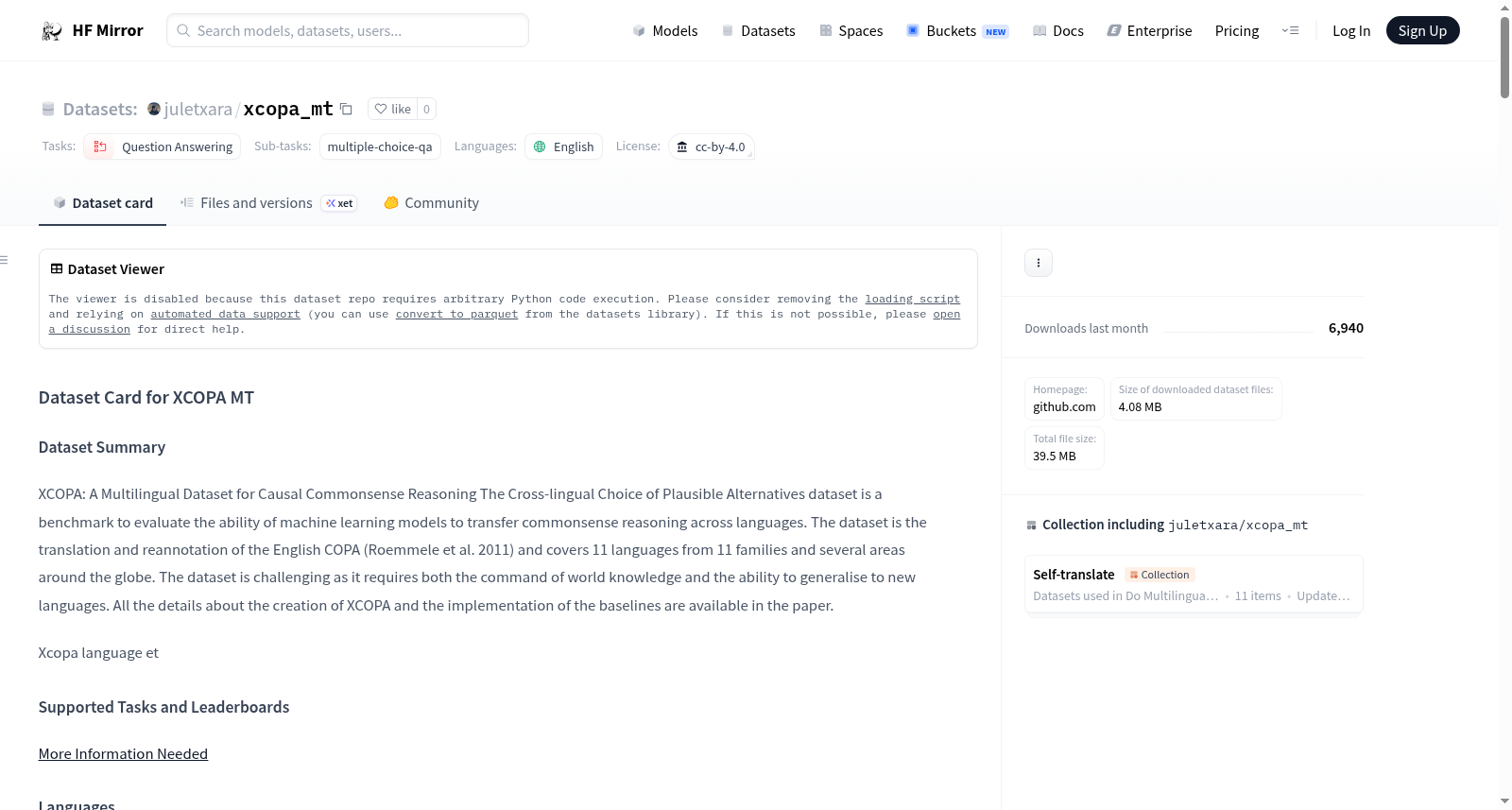The image size is (1512, 810).
Task: Open Buckets in the navbar
Action: pyautogui.click(x=957, y=31)
